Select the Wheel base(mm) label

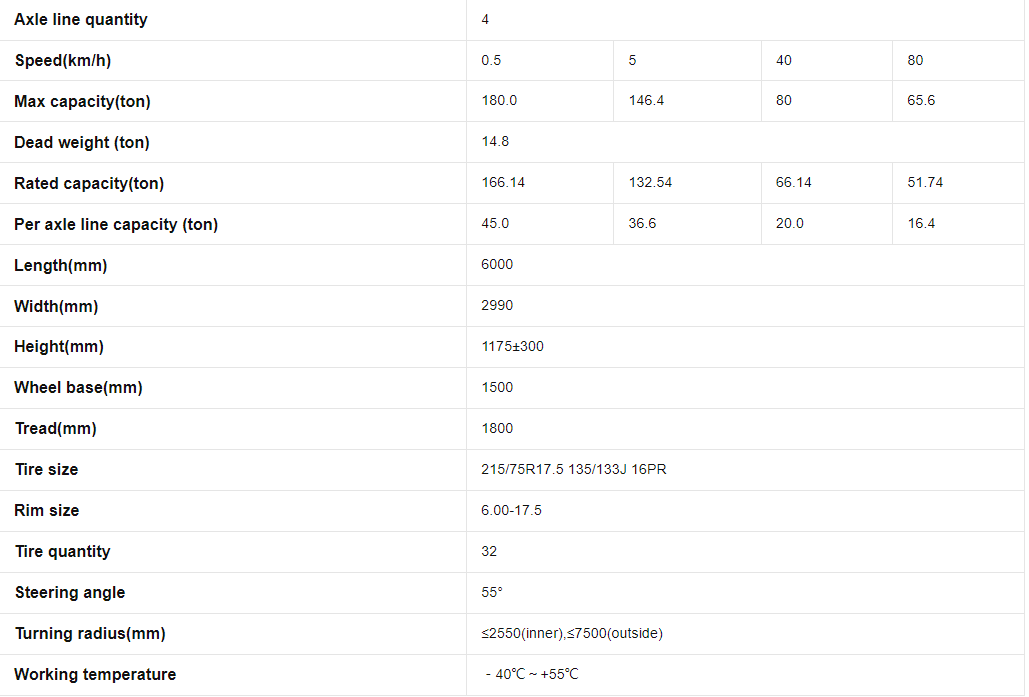point(78,388)
